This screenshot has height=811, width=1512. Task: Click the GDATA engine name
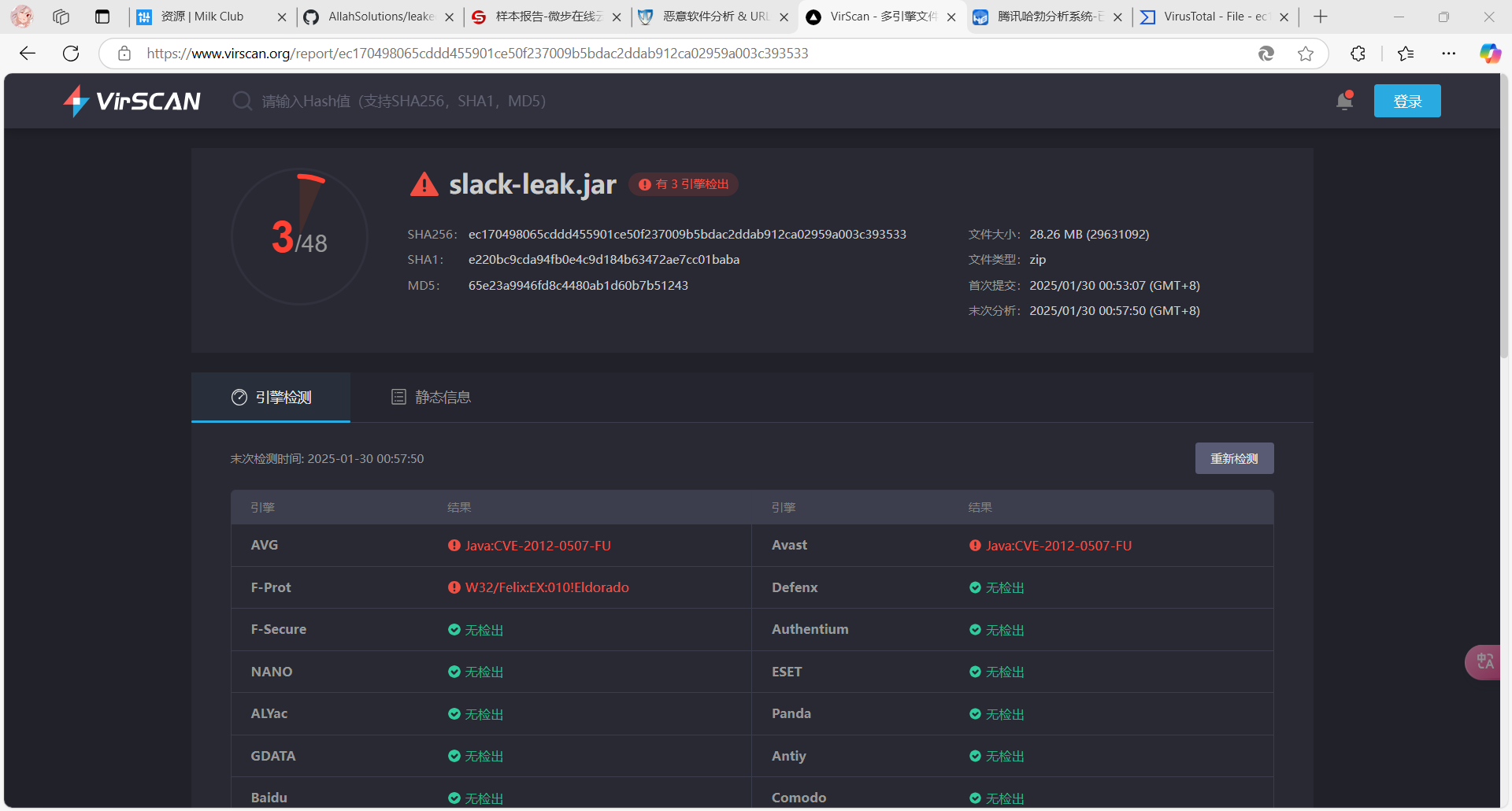(273, 756)
